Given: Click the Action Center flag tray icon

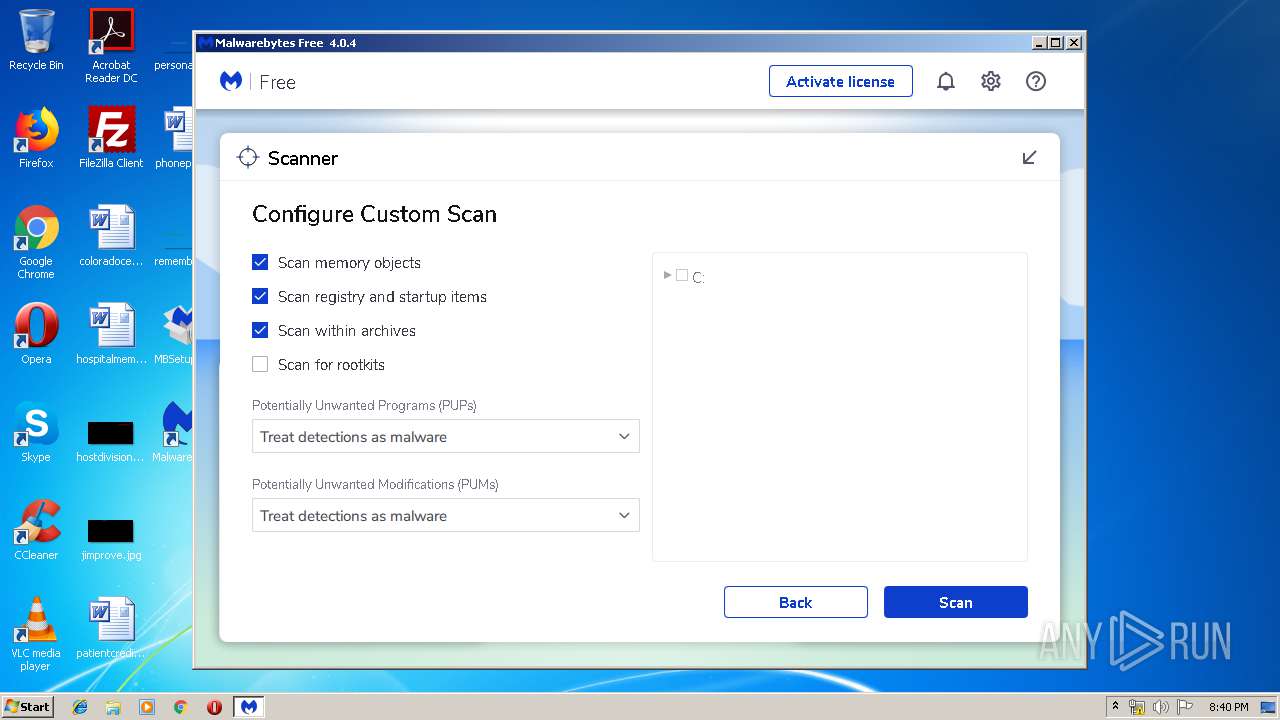Looking at the screenshot, I should pyautogui.click(x=1184, y=707).
